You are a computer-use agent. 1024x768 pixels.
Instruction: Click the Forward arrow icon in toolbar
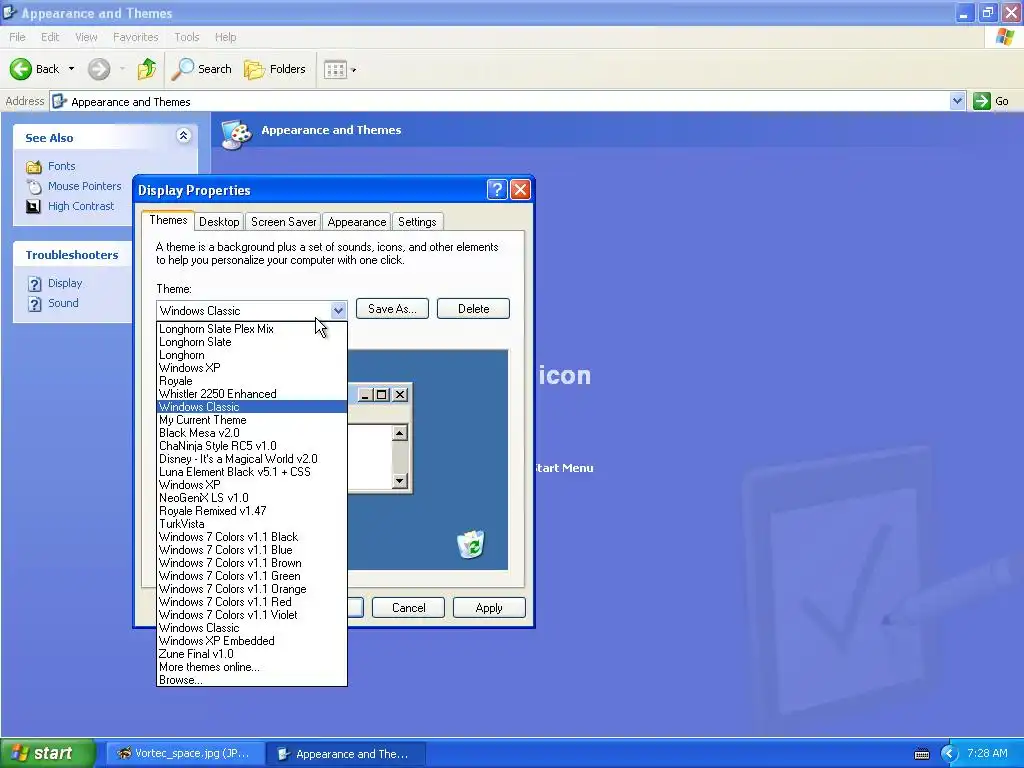[99, 69]
